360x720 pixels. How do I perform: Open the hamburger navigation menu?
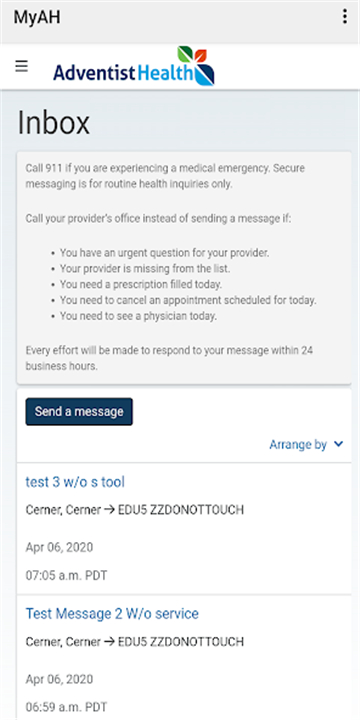point(22,67)
